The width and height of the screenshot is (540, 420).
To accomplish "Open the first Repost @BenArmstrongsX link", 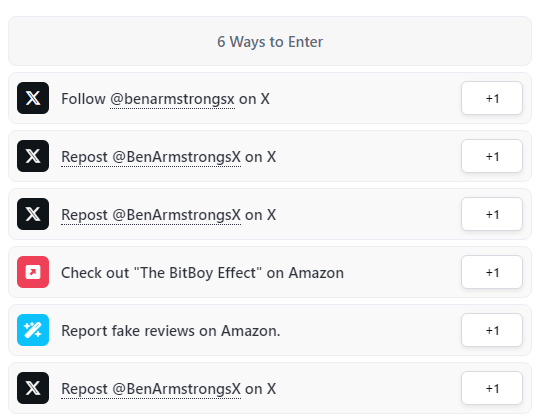I will pyautogui.click(x=151, y=157).
